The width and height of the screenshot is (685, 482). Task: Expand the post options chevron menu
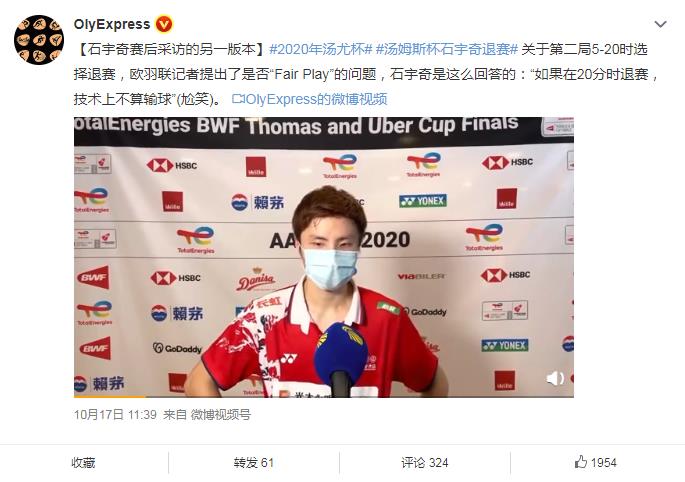660,24
